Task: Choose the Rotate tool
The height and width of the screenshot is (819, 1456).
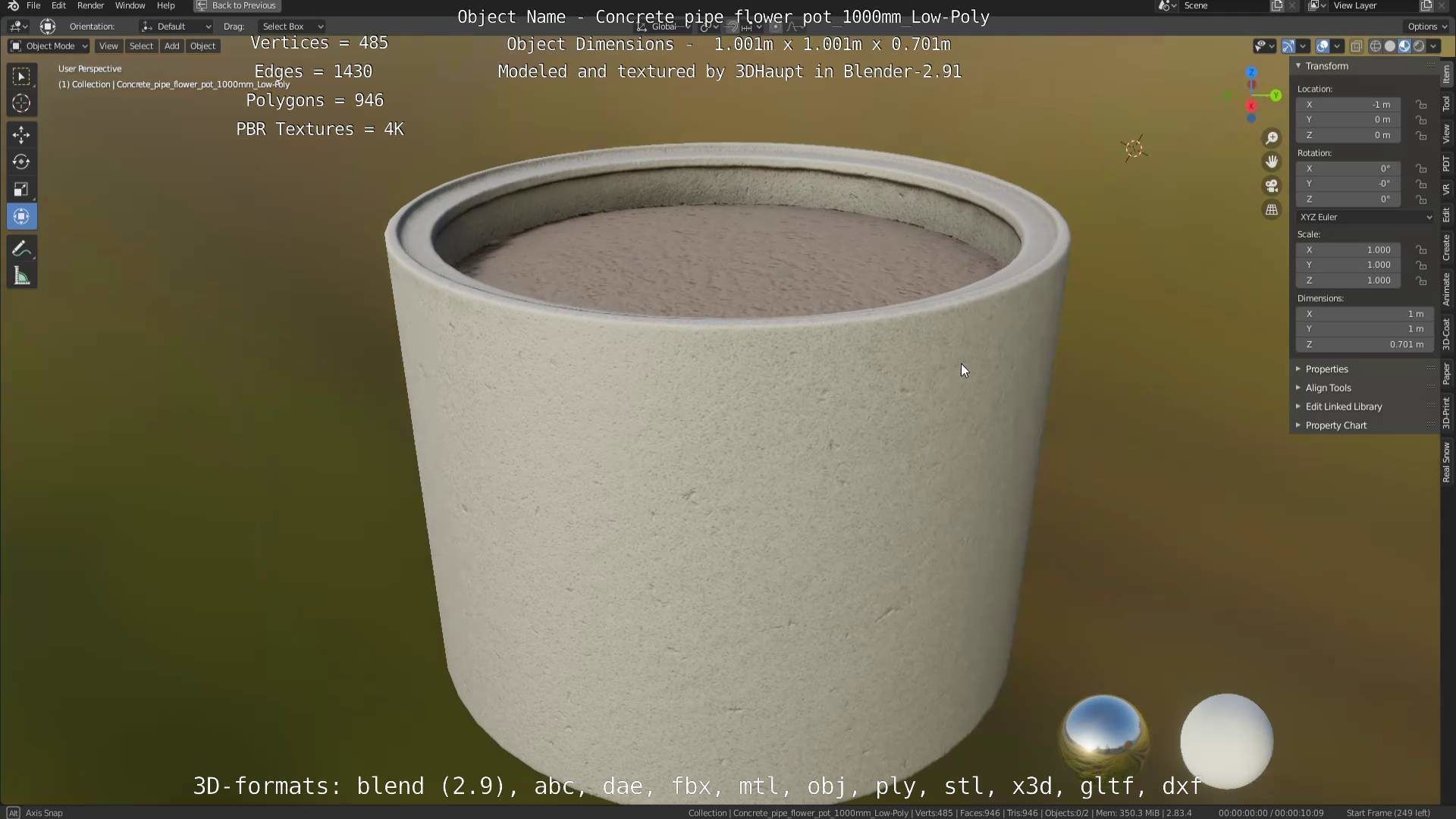Action: tap(21, 162)
